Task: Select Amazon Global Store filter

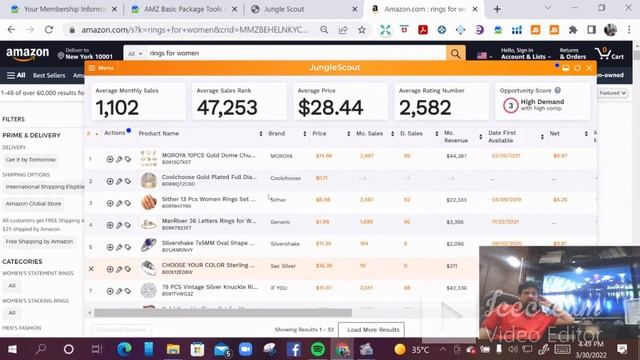Action: [x=33, y=204]
